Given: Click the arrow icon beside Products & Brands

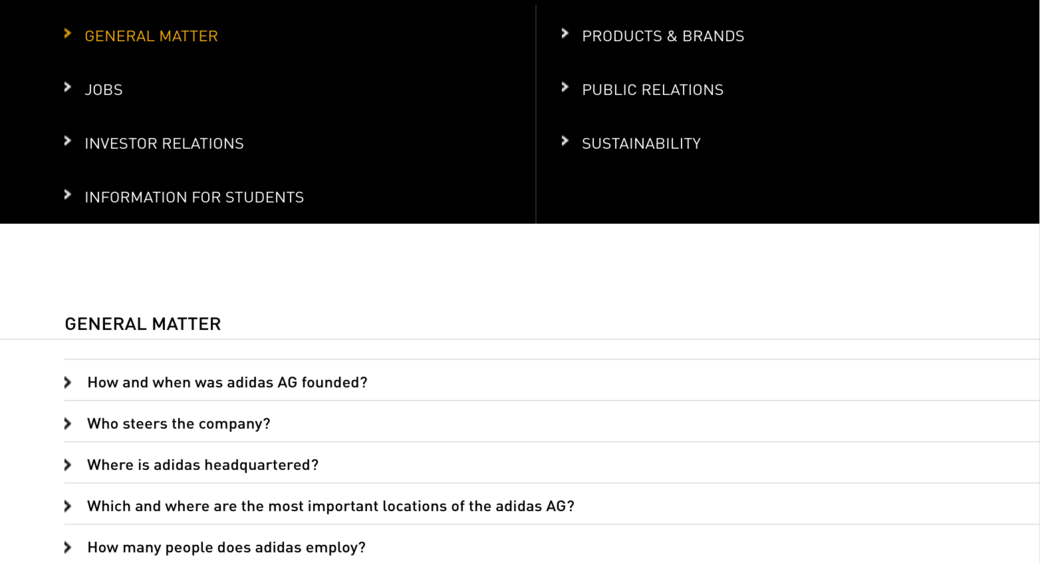Looking at the screenshot, I should pos(565,34).
